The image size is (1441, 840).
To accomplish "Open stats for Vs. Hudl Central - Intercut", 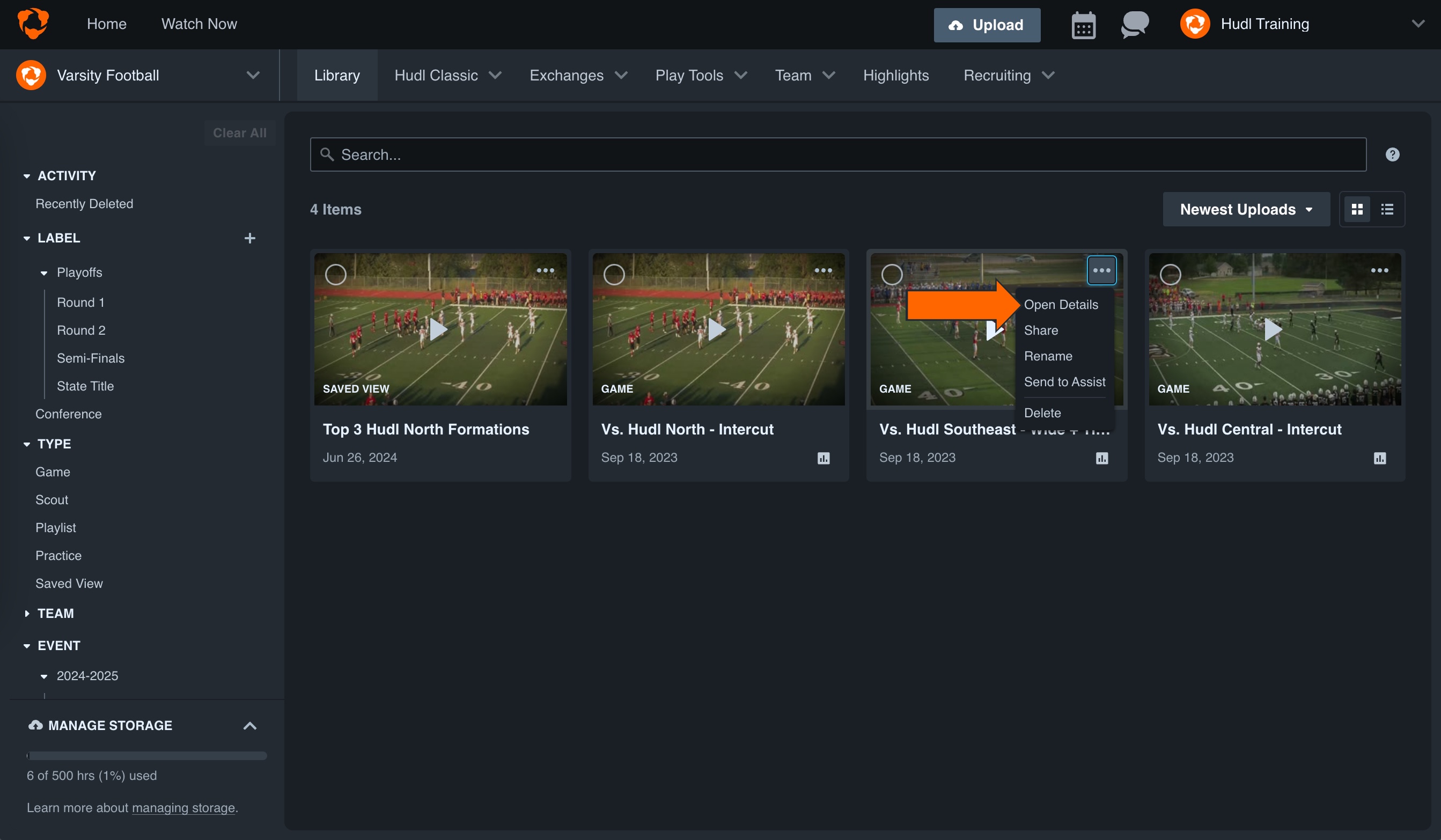I will [x=1380, y=458].
